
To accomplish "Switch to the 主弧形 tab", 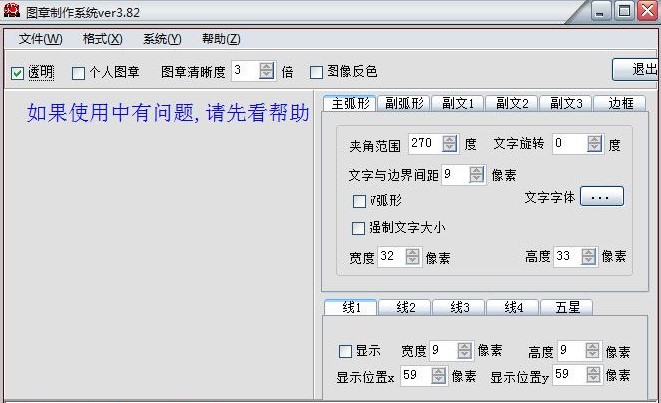I will (x=350, y=103).
